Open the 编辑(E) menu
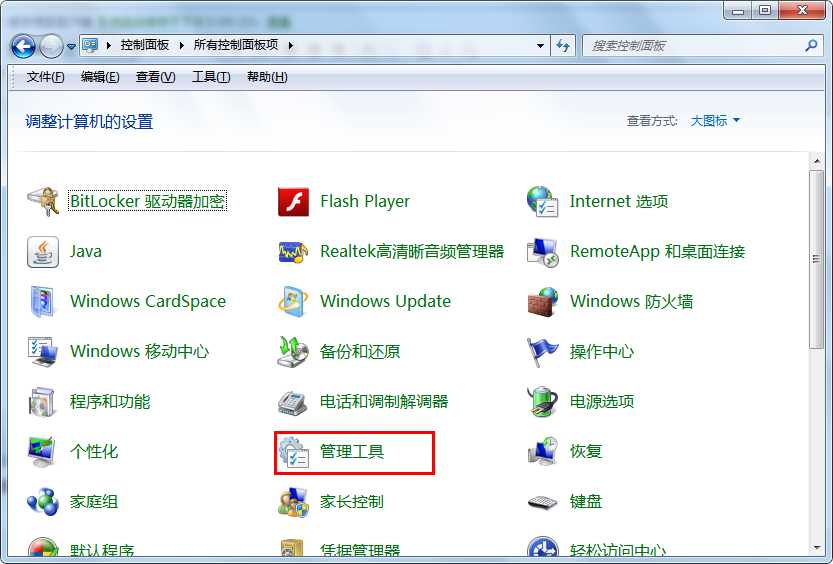The image size is (833, 564). (x=100, y=77)
